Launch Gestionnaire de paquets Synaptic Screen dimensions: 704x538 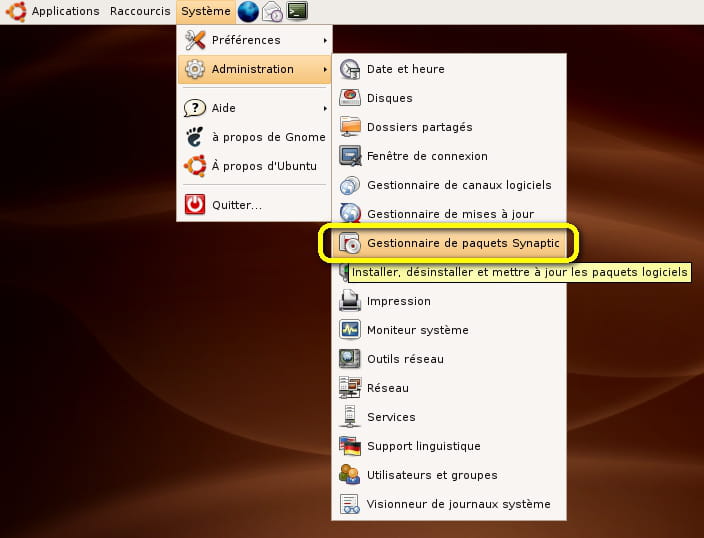coord(449,243)
